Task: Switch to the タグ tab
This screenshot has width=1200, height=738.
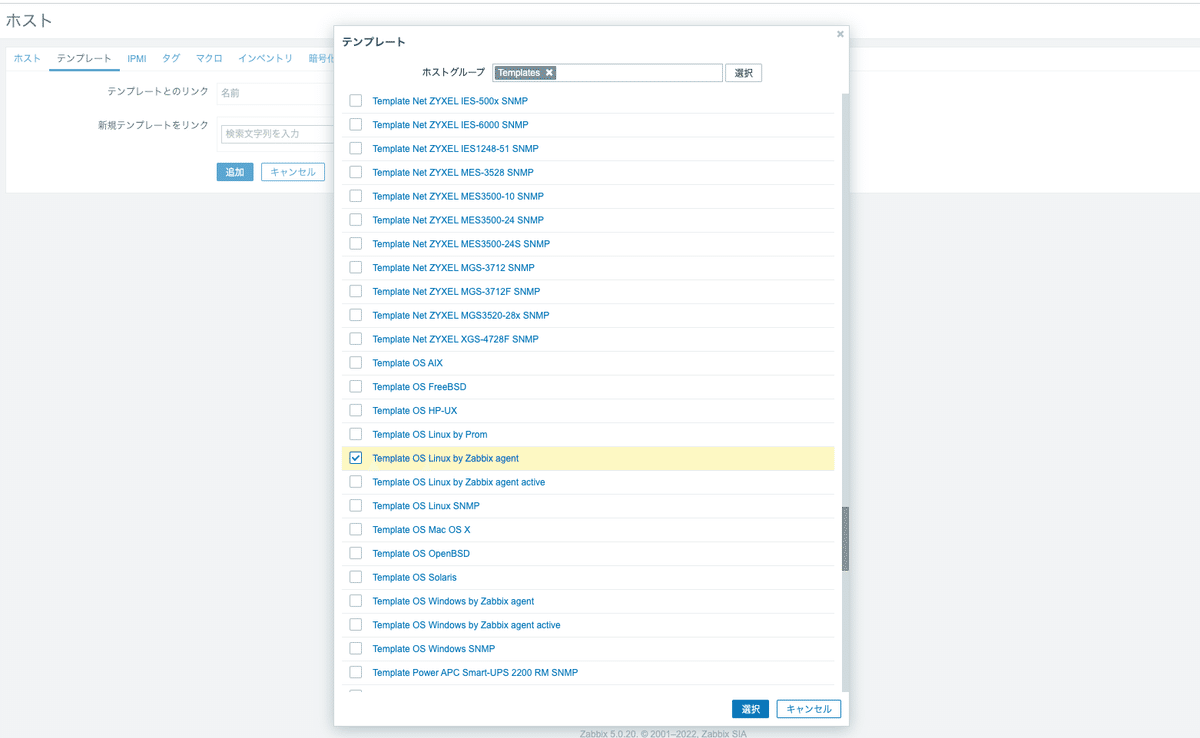Action: click(x=171, y=59)
